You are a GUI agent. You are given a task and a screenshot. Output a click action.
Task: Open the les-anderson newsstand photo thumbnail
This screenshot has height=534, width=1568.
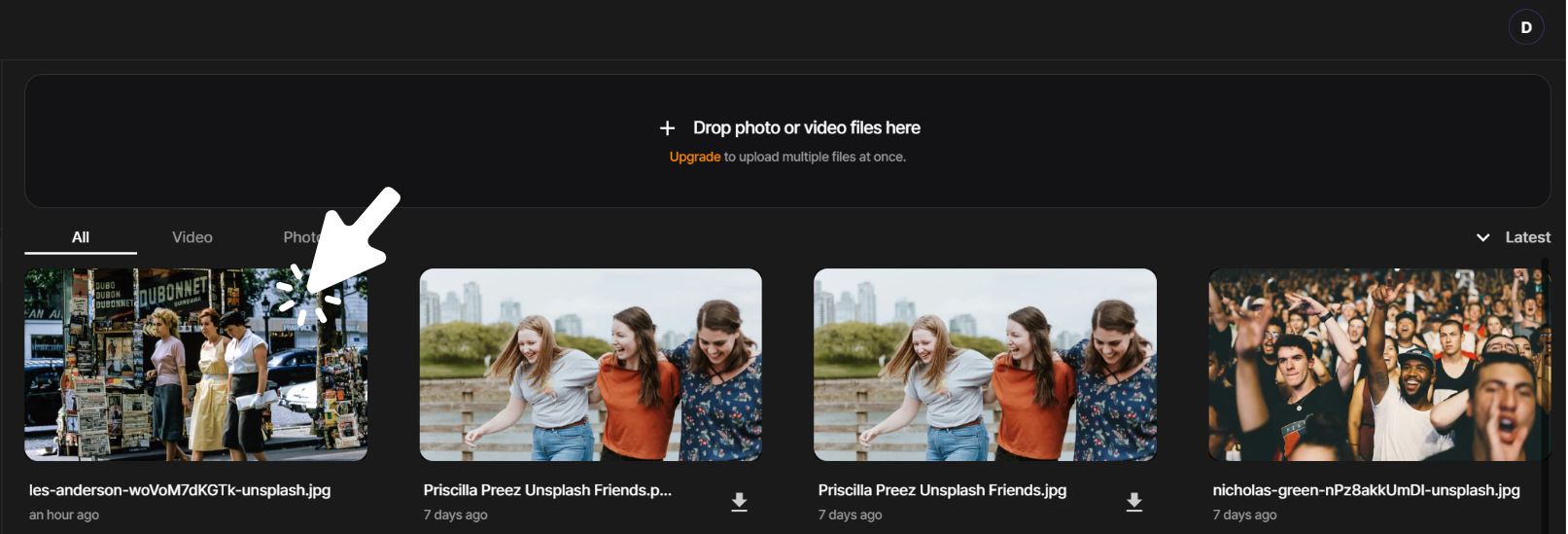[x=196, y=365]
